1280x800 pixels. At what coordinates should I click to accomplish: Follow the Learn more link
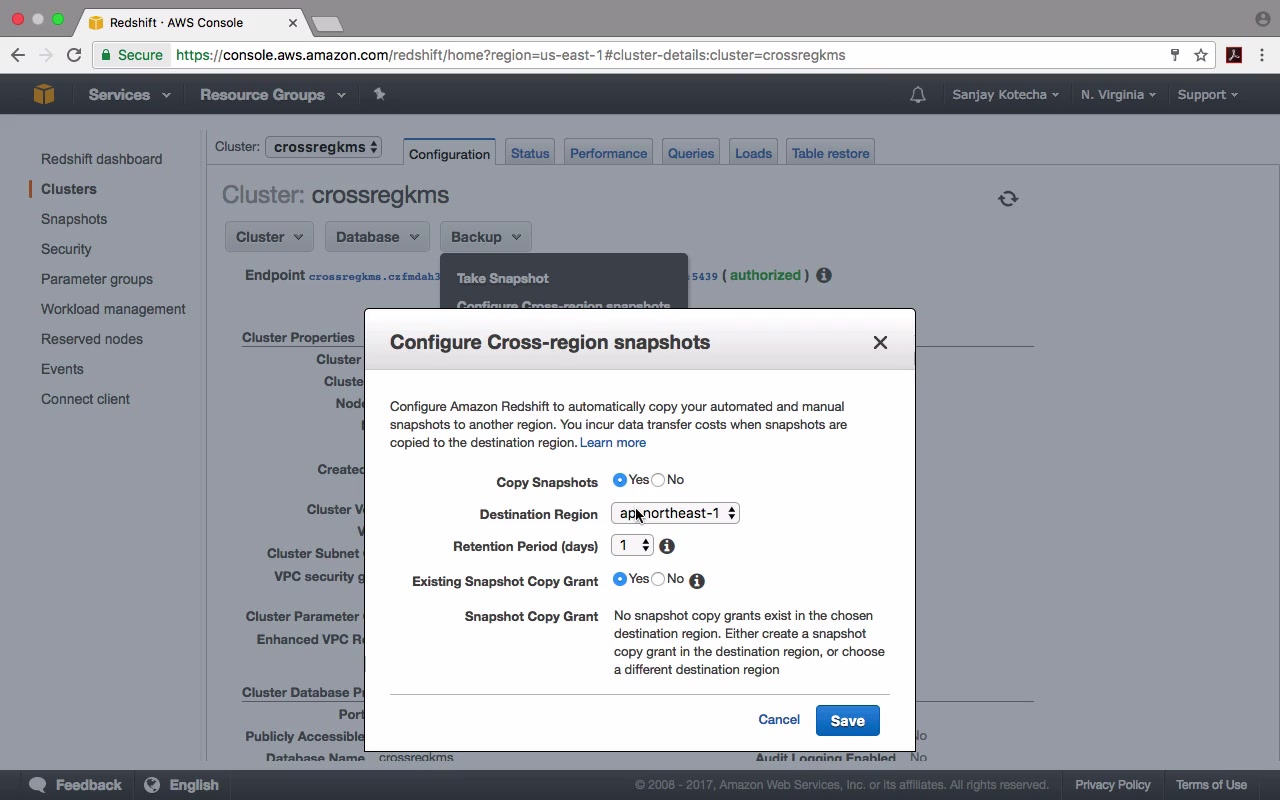pos(613,443)
